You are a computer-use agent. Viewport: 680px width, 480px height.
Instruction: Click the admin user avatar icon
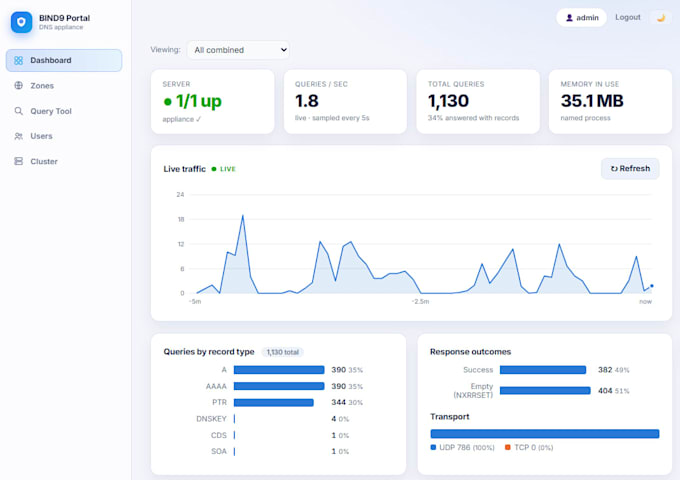[569, 18]
